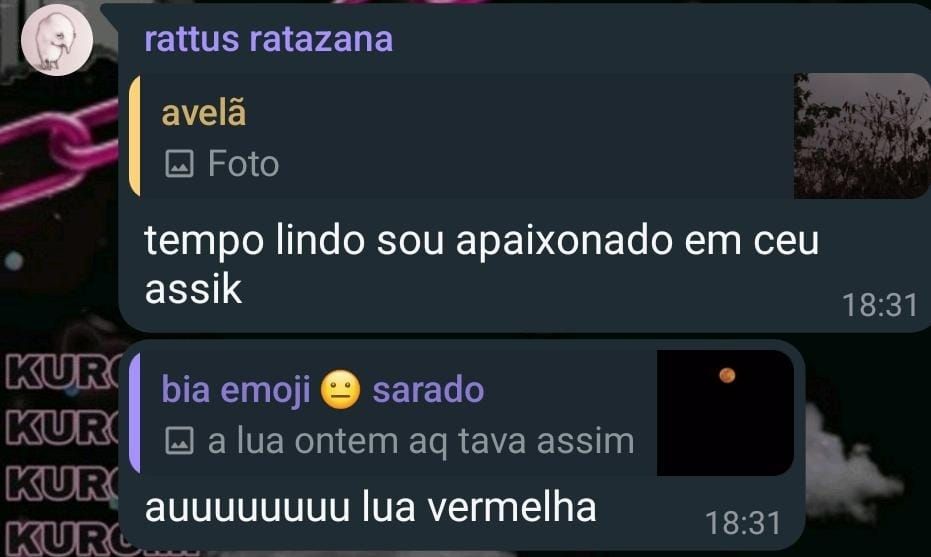
Task: Click the yellow reply bar beside avelã
Action: coord(135,136)
